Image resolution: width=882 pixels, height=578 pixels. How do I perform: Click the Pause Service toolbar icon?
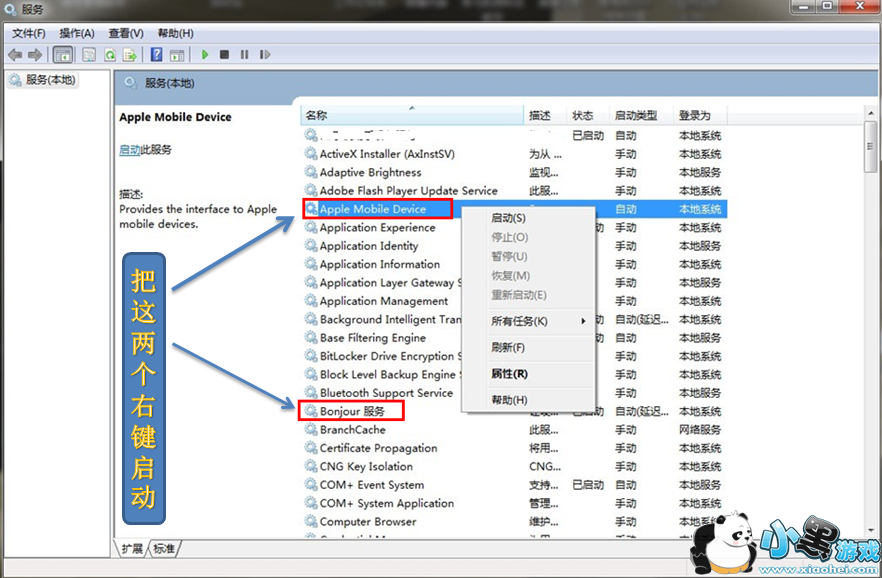[x=244, y=55]
